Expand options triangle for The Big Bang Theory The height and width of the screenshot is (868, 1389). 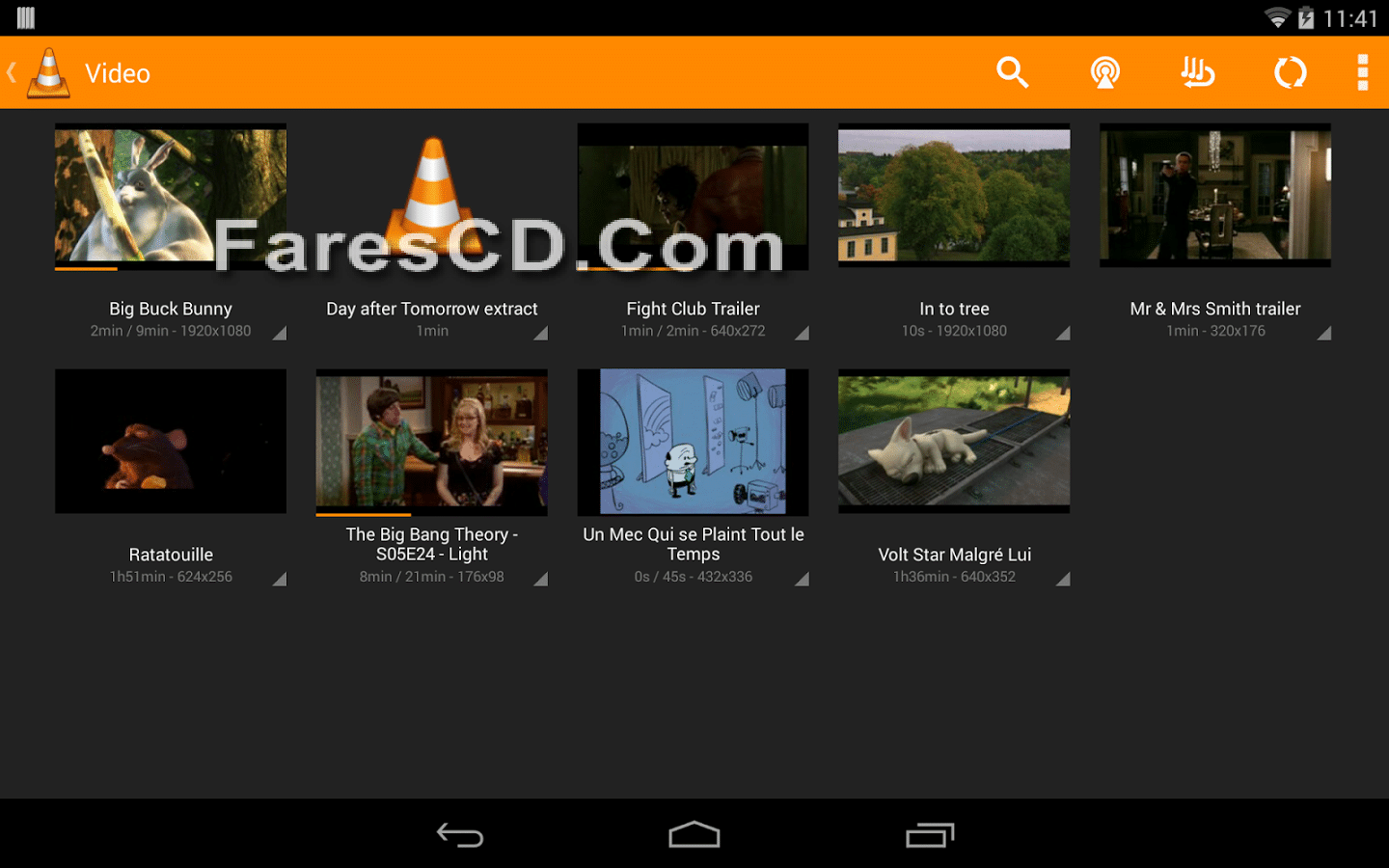[x=540, y=579]
